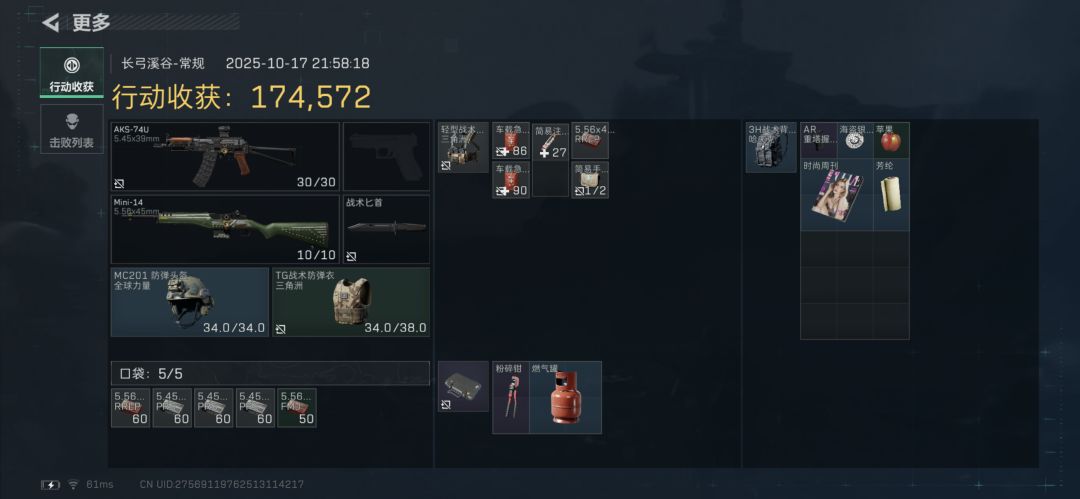Select the TG战术防弹衣 armor vest
Image resolution: width=1080 pixels, height=499 pixels.
351,302
